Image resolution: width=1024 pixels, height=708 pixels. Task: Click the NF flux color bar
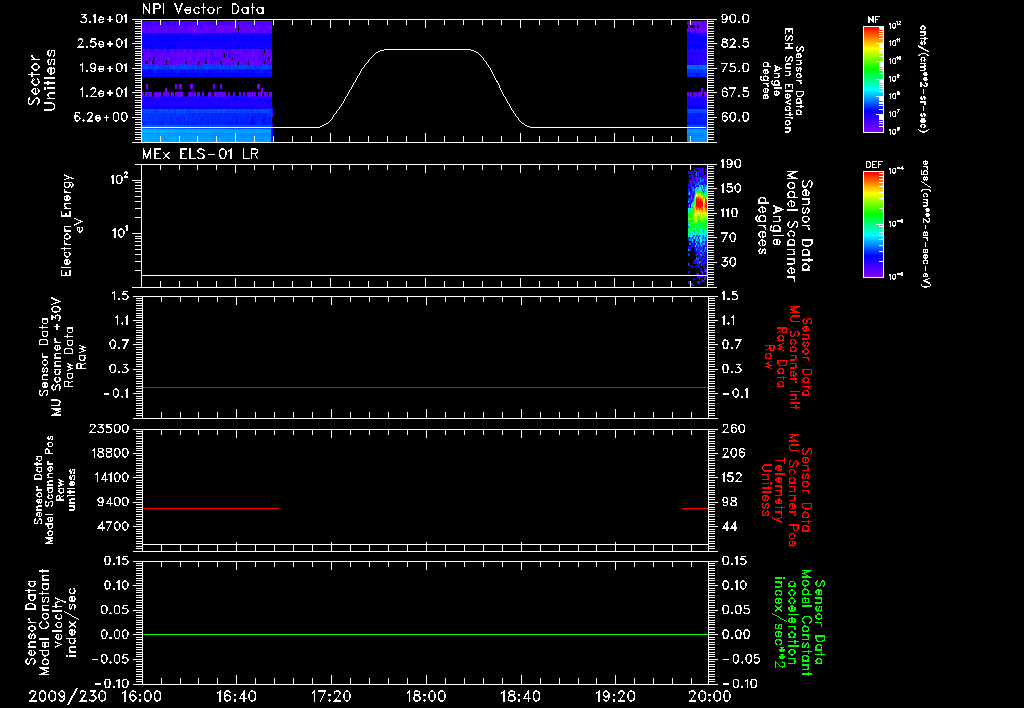click(x=873, y=79)
